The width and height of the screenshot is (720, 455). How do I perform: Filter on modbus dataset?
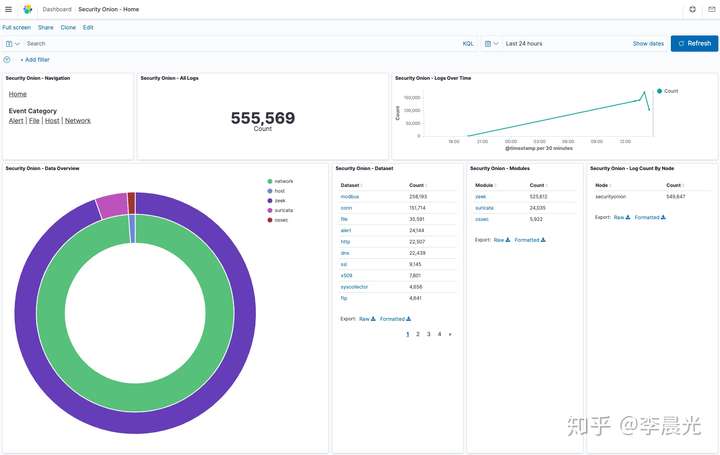coord(350,197)
